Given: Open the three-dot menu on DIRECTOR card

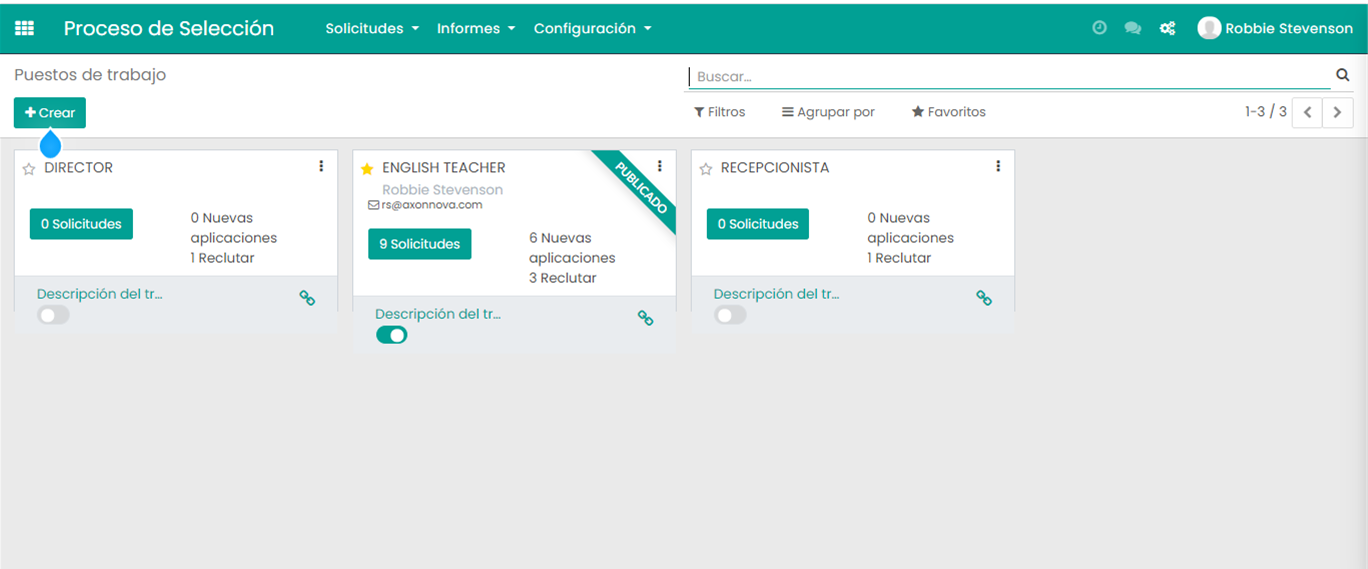Looking at the screenshot, I should pyautogui.click(x=321, y=167).
